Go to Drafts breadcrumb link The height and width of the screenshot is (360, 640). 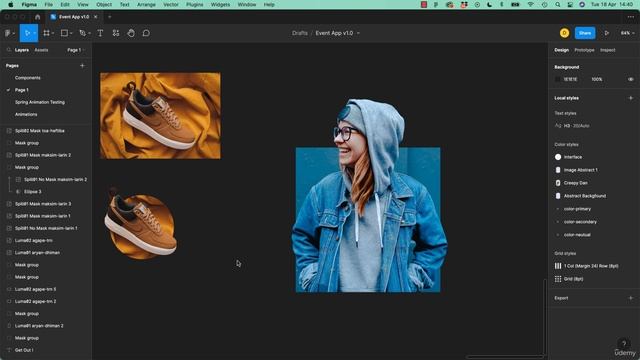[300, 33]
